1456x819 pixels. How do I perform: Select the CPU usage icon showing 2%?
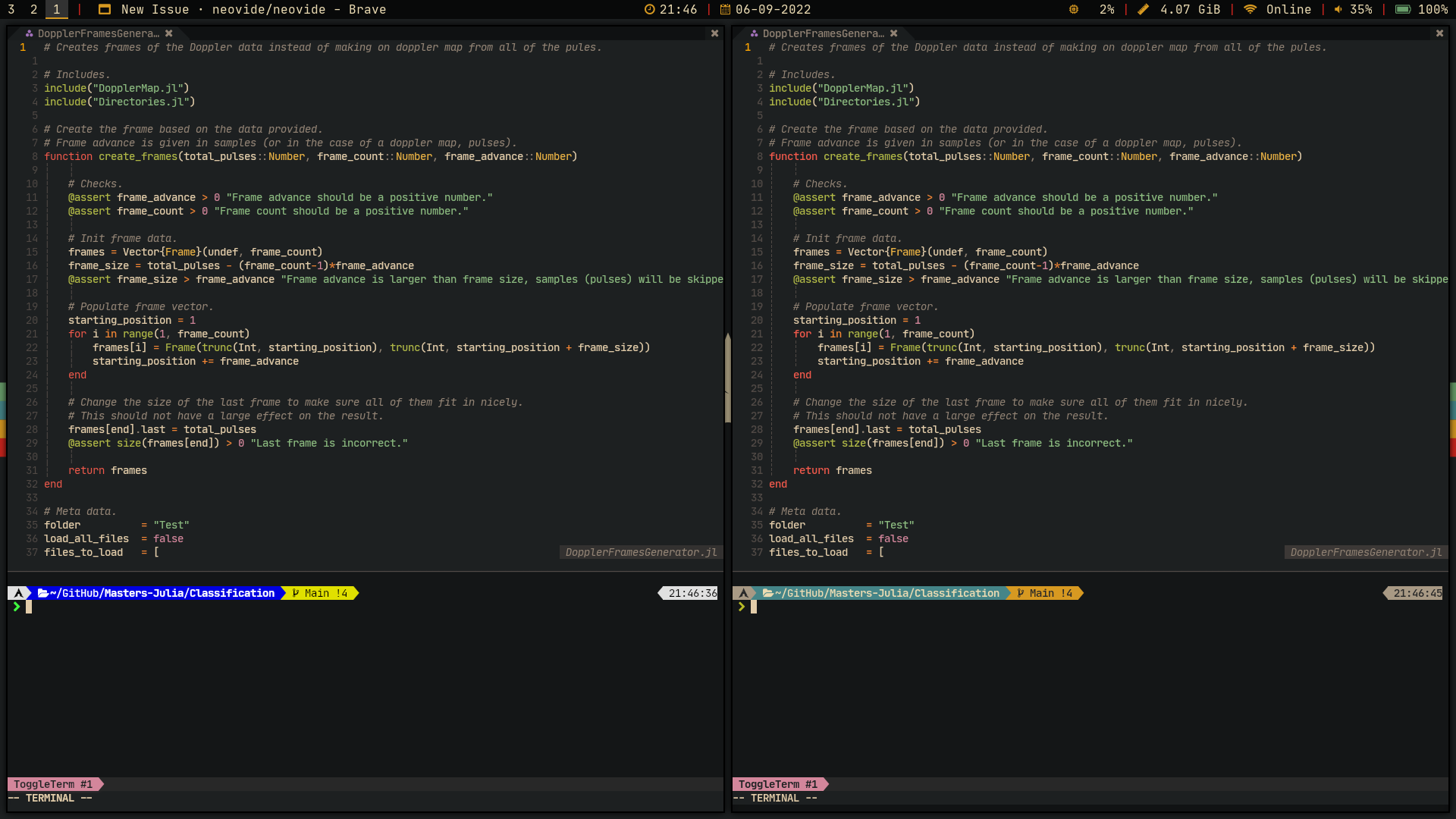(1073, 10)
